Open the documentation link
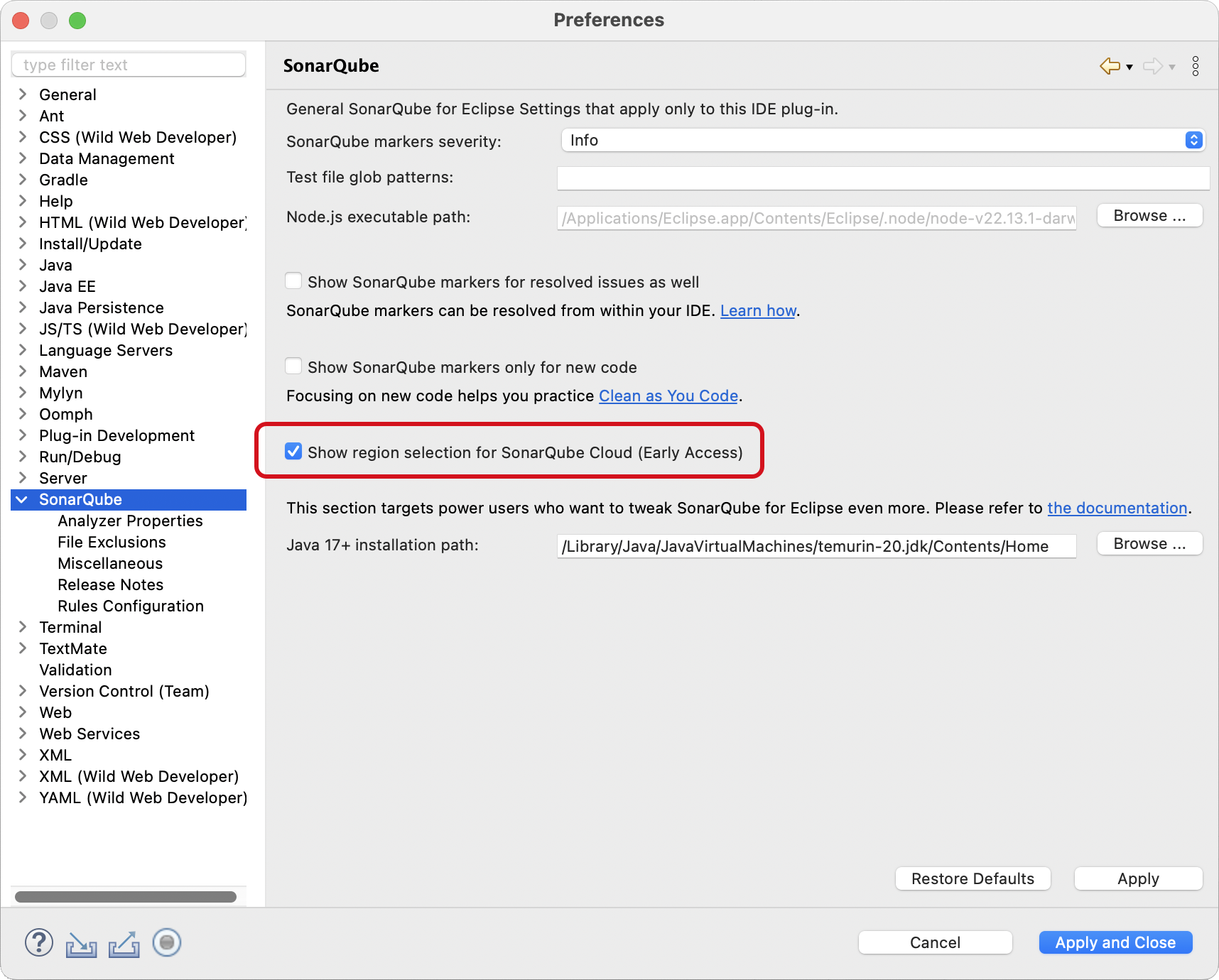1219x980 pixels. [x=1117, y=508]
